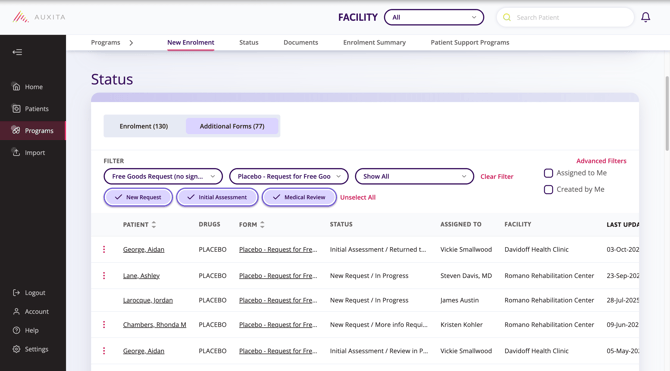Toggle Assigned to Me checkbox
Viewport: 670px width, 371px height.
click(x=548, y=173)
